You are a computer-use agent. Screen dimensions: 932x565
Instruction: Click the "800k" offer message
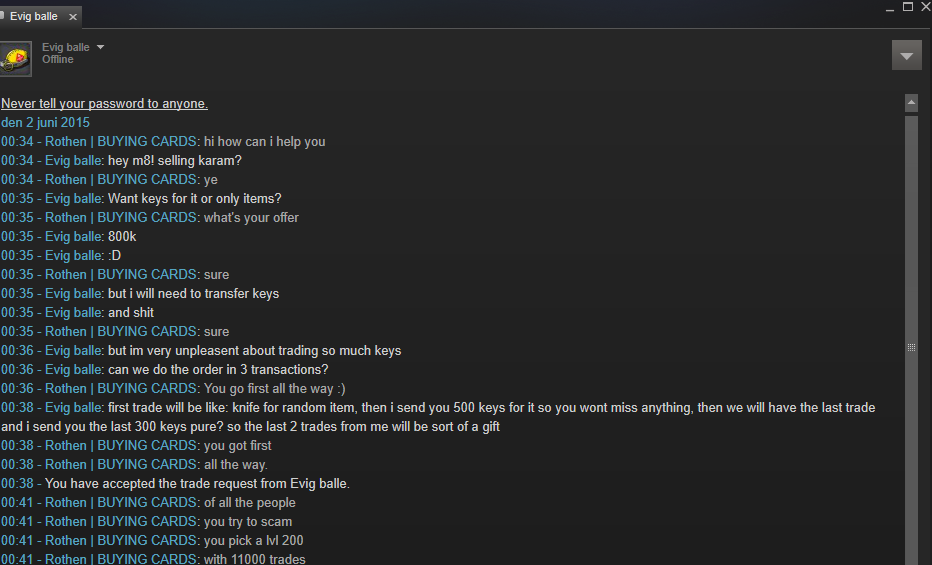point(122,236)
